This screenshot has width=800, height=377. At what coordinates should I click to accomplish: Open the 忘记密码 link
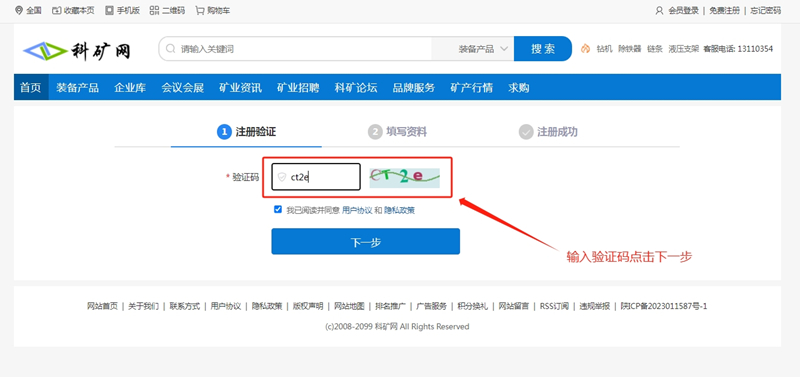pos(765,10)
